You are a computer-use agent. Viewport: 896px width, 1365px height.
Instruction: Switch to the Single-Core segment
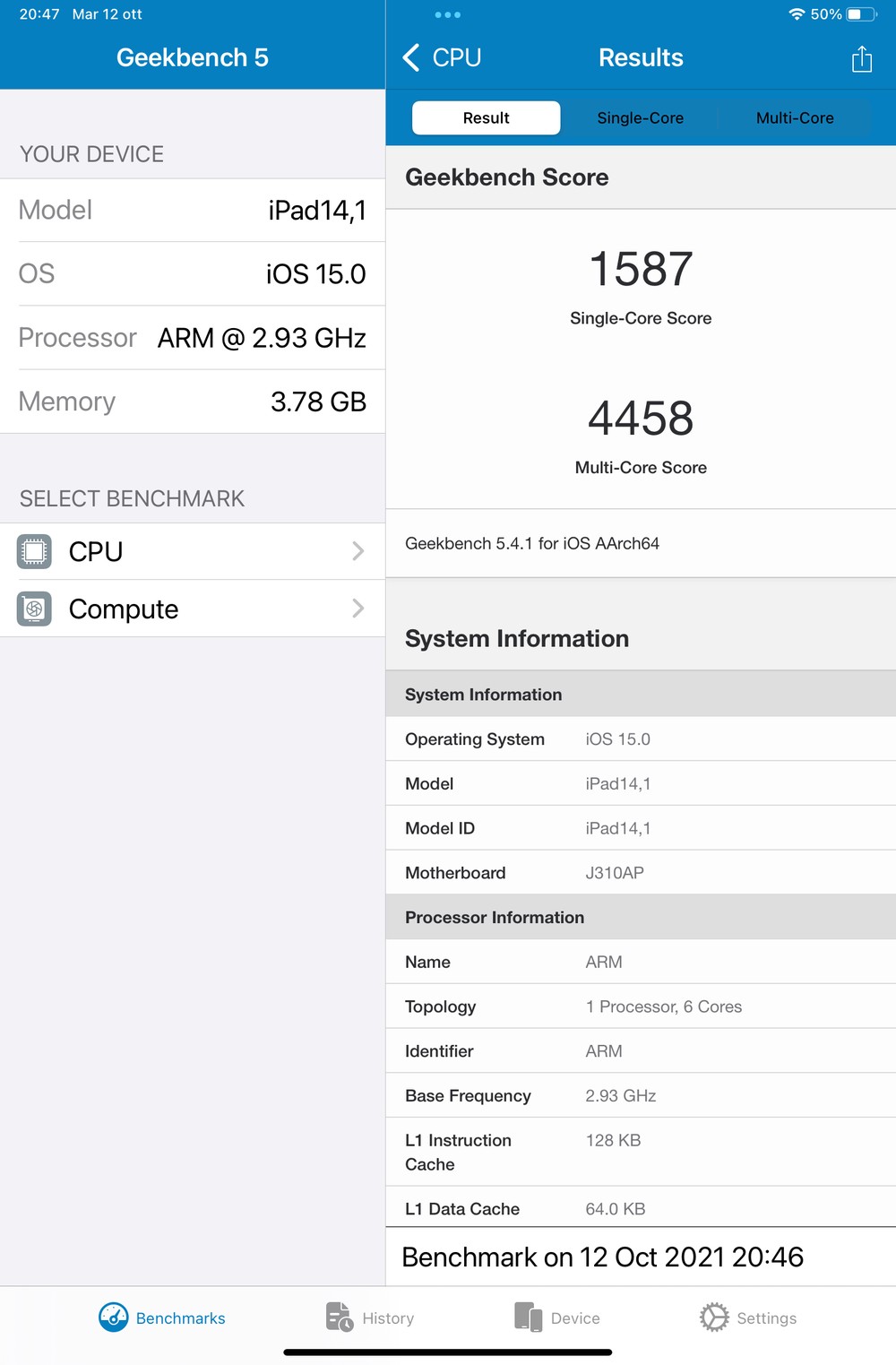pos(640,117)
